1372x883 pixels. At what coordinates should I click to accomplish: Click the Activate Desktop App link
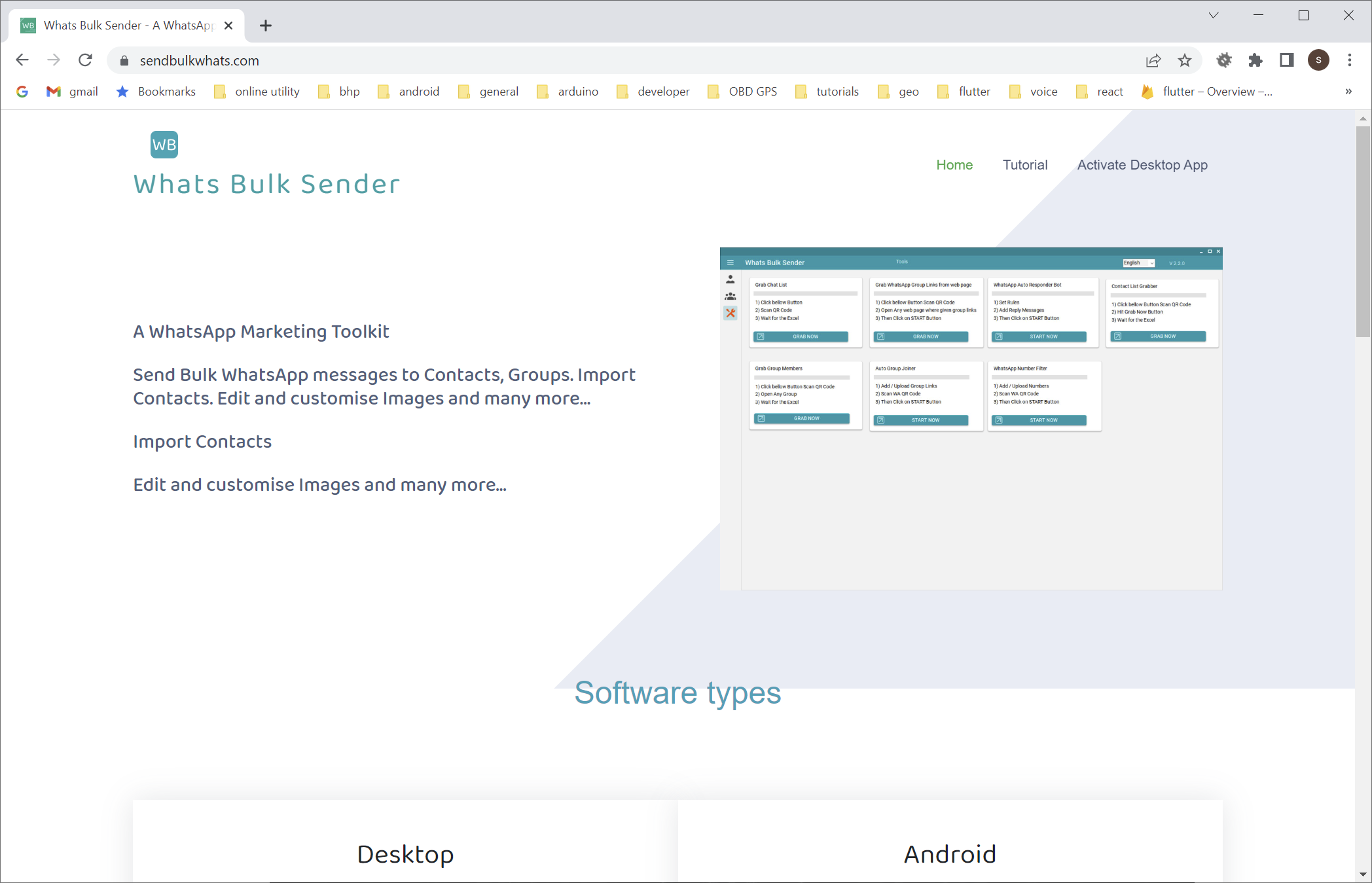pos(1142,165)
